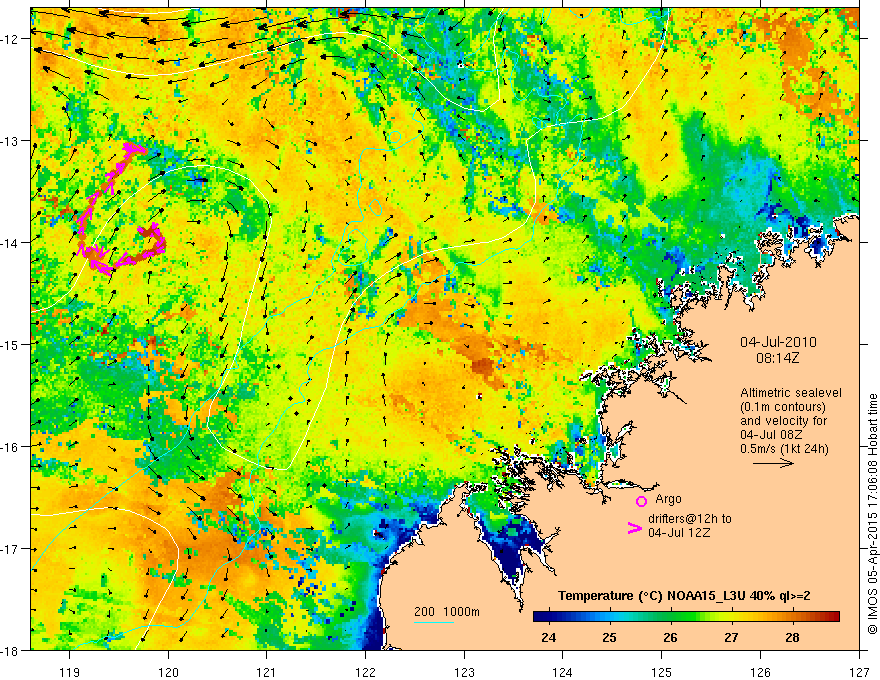Image resolution: width=880 pixels, height=680 pixels.
Task: Click the '28' value under the color bar
Action: [x=792, y=637]
